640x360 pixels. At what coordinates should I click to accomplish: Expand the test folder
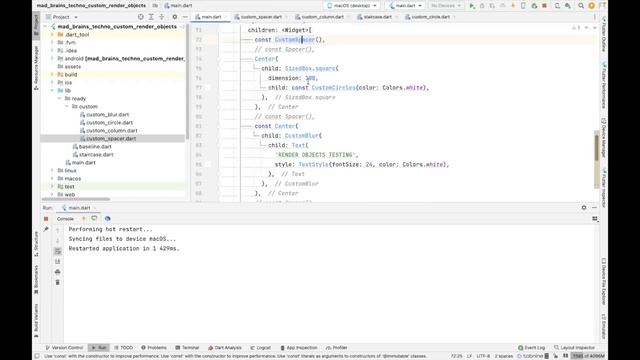point(52,187)
